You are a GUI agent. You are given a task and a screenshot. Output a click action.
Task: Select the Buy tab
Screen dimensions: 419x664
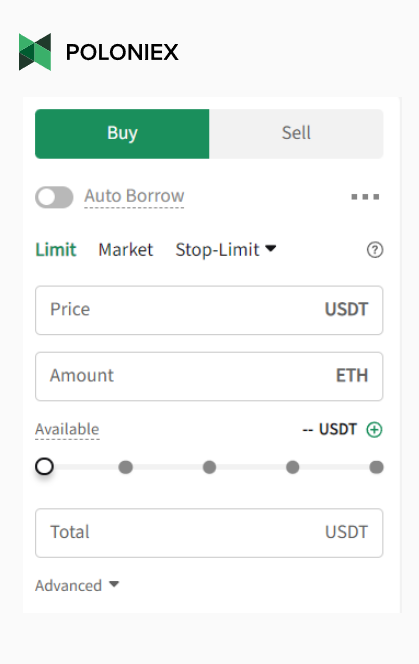122,134
